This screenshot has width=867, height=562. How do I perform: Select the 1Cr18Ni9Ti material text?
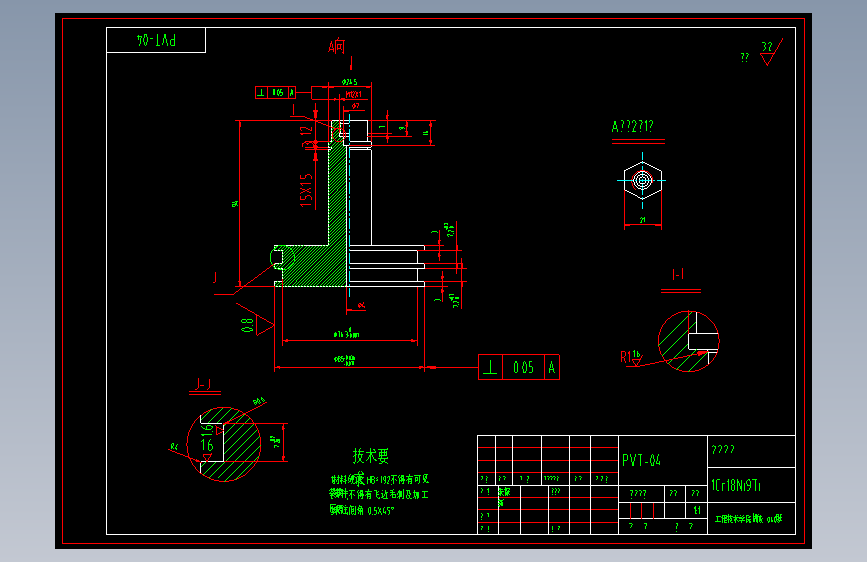[736, 486]
